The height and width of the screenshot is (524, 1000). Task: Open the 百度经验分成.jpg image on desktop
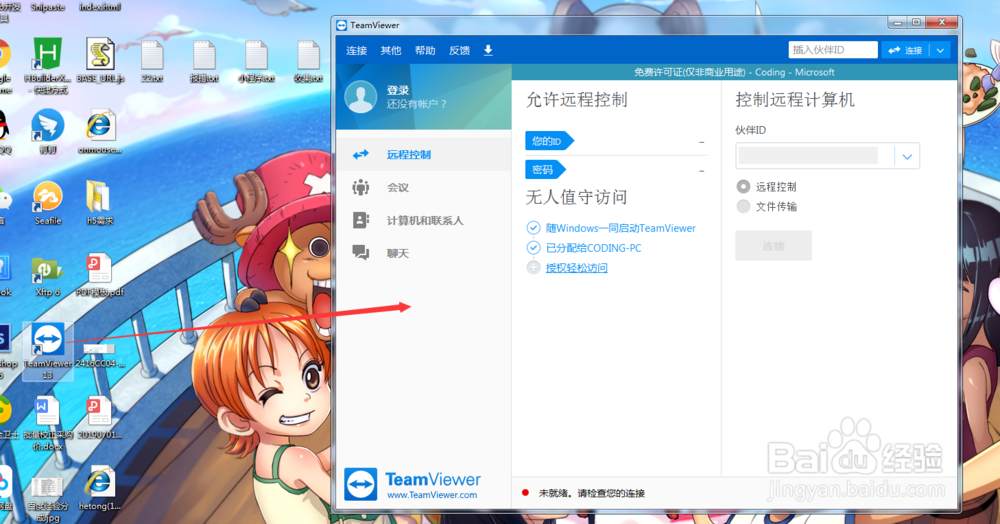(48, 499)
